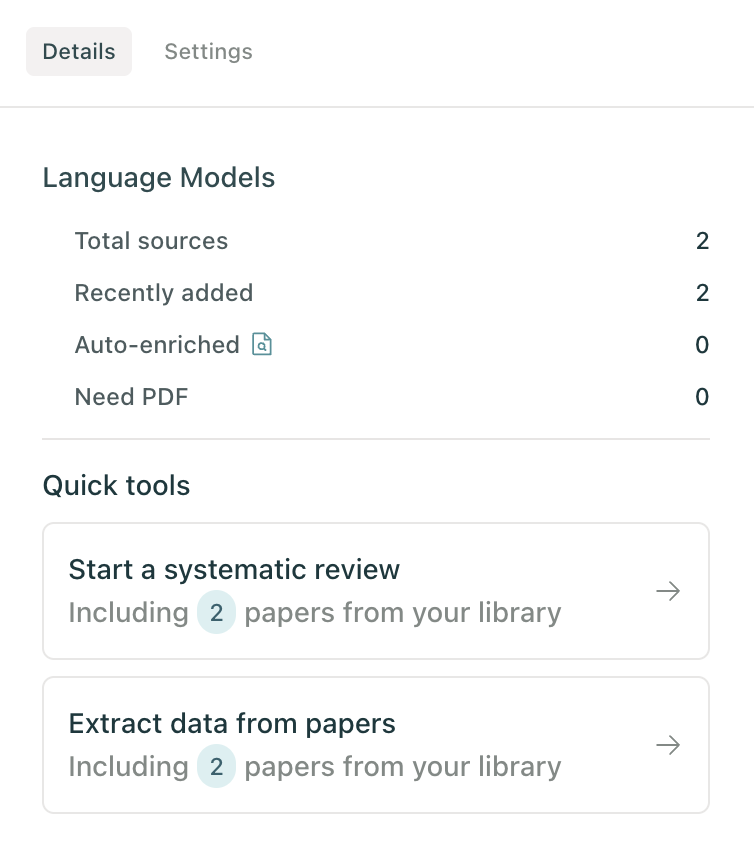Select the Recently added row

392,293
